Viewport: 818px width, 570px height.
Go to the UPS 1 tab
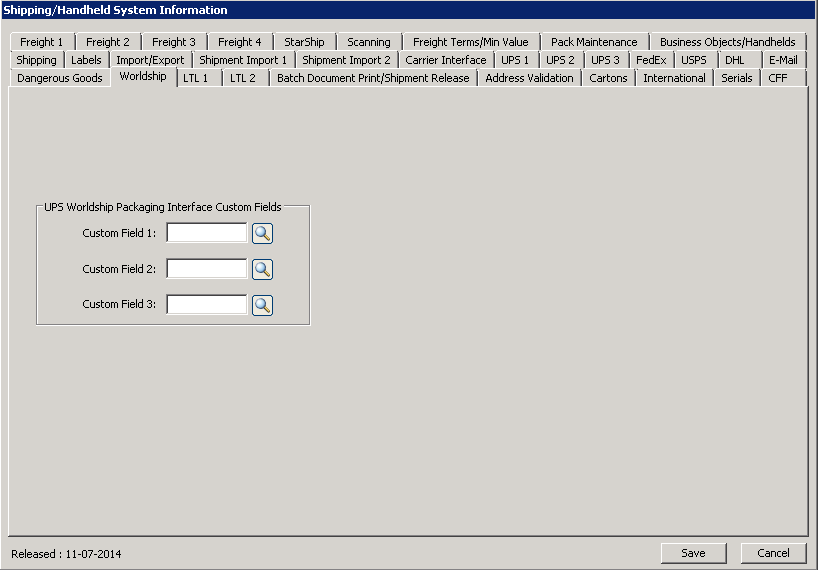515,60
